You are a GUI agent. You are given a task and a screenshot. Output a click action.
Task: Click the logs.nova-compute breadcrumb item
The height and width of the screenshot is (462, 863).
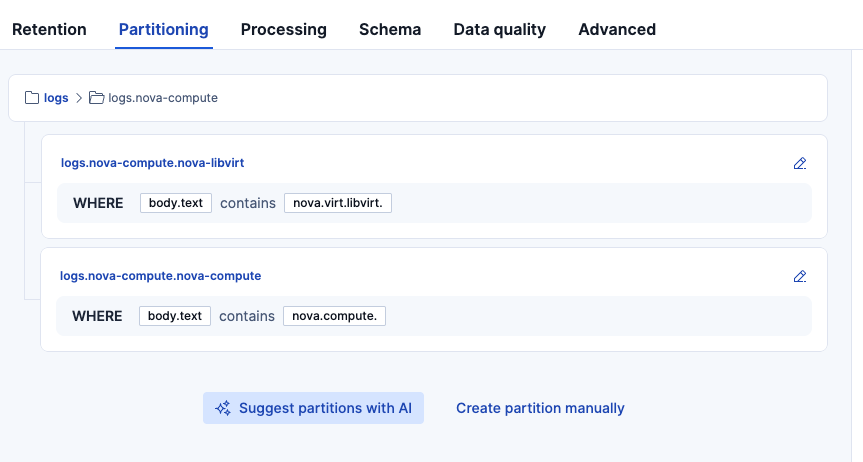pos(162,98)
